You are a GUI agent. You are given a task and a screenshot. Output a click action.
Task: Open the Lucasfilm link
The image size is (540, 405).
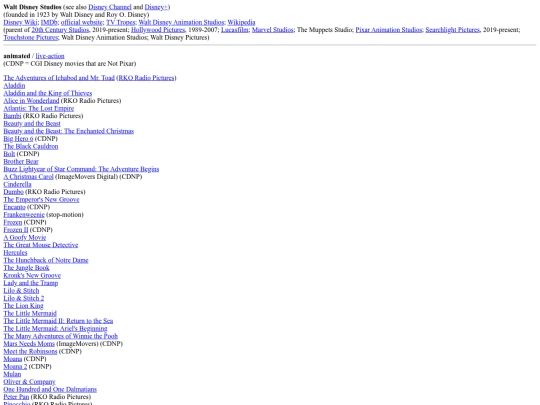tap(235, 30)
